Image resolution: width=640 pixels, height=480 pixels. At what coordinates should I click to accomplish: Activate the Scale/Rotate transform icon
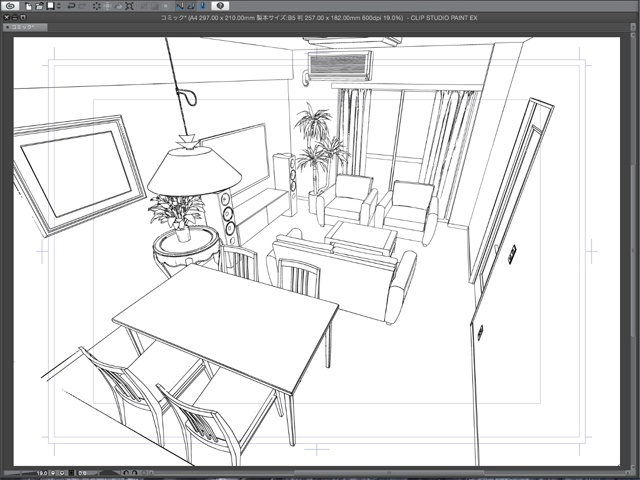pos(129,6)
